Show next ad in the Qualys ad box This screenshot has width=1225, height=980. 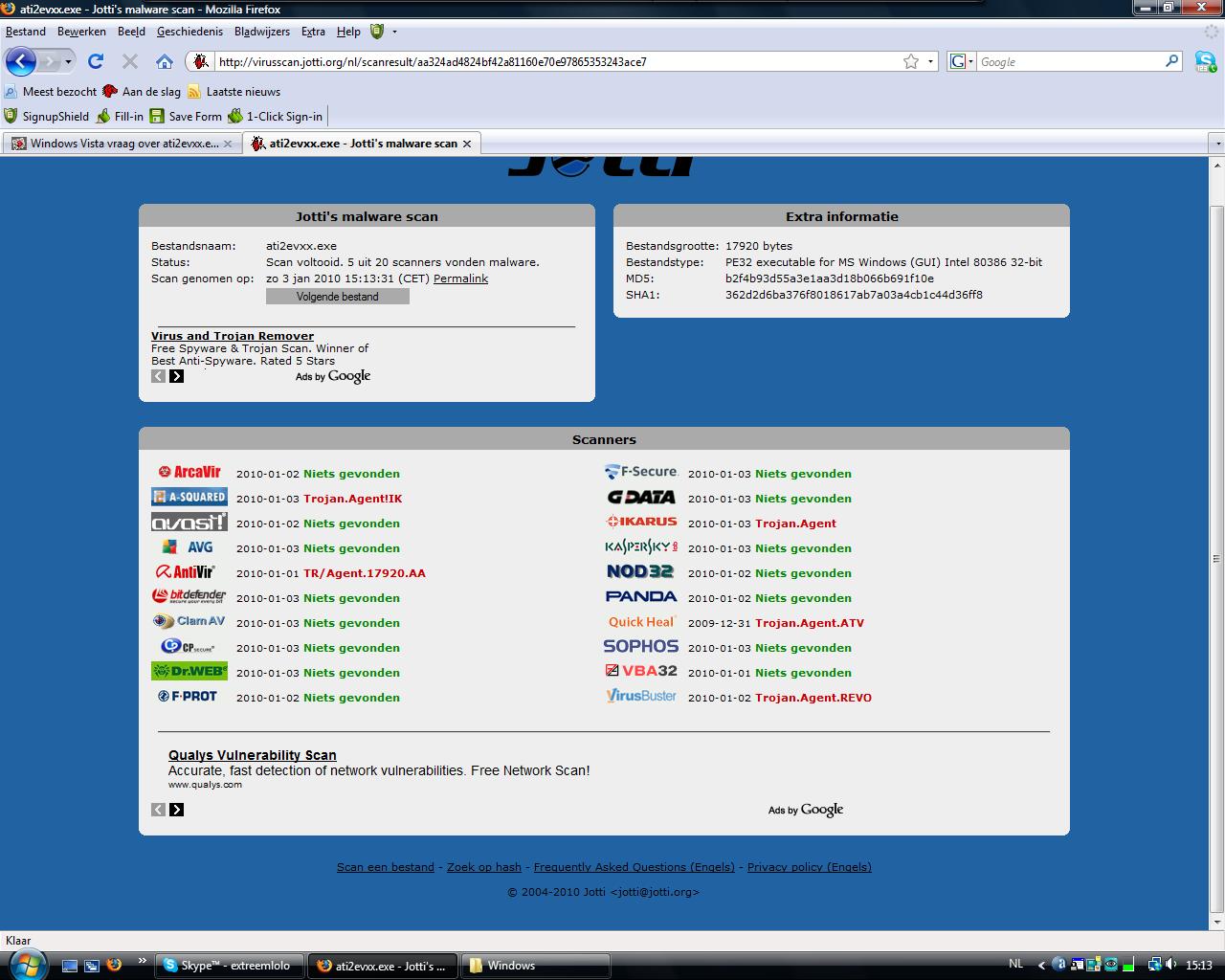(x=176, y=810)
